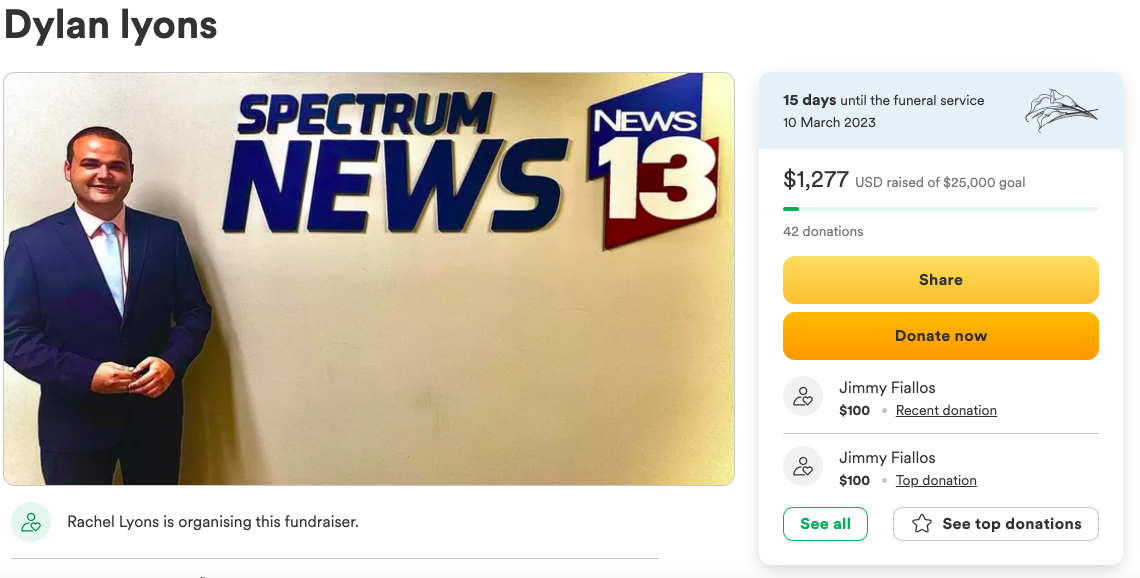
Task: Click the donor avatar icon for recent donation
Action: [803, 396]
